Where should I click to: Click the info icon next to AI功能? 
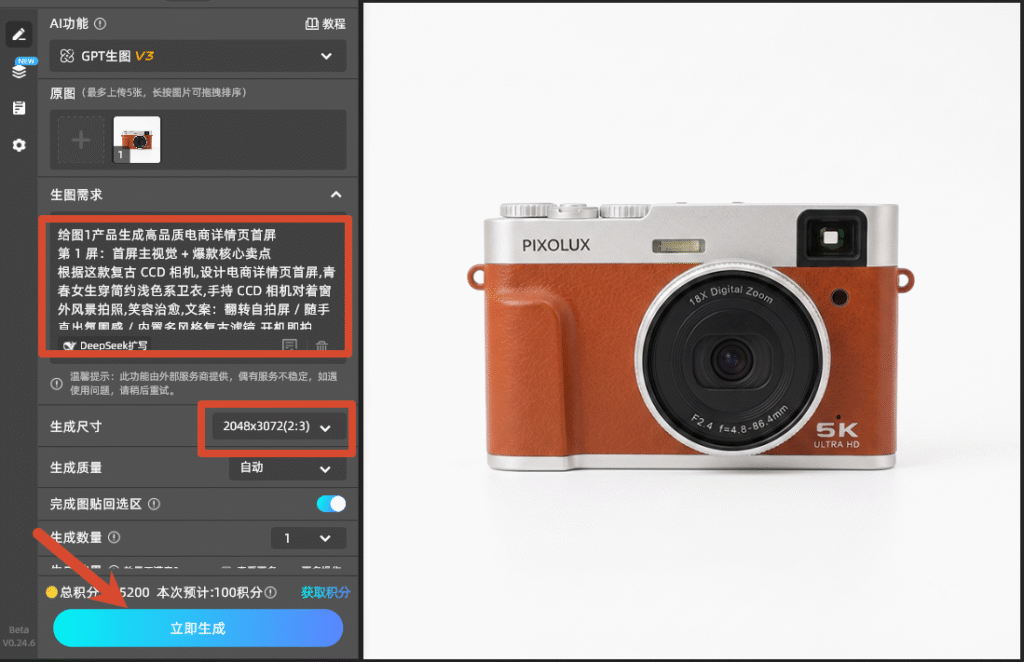pyautogui.click(x=100, y=24)
